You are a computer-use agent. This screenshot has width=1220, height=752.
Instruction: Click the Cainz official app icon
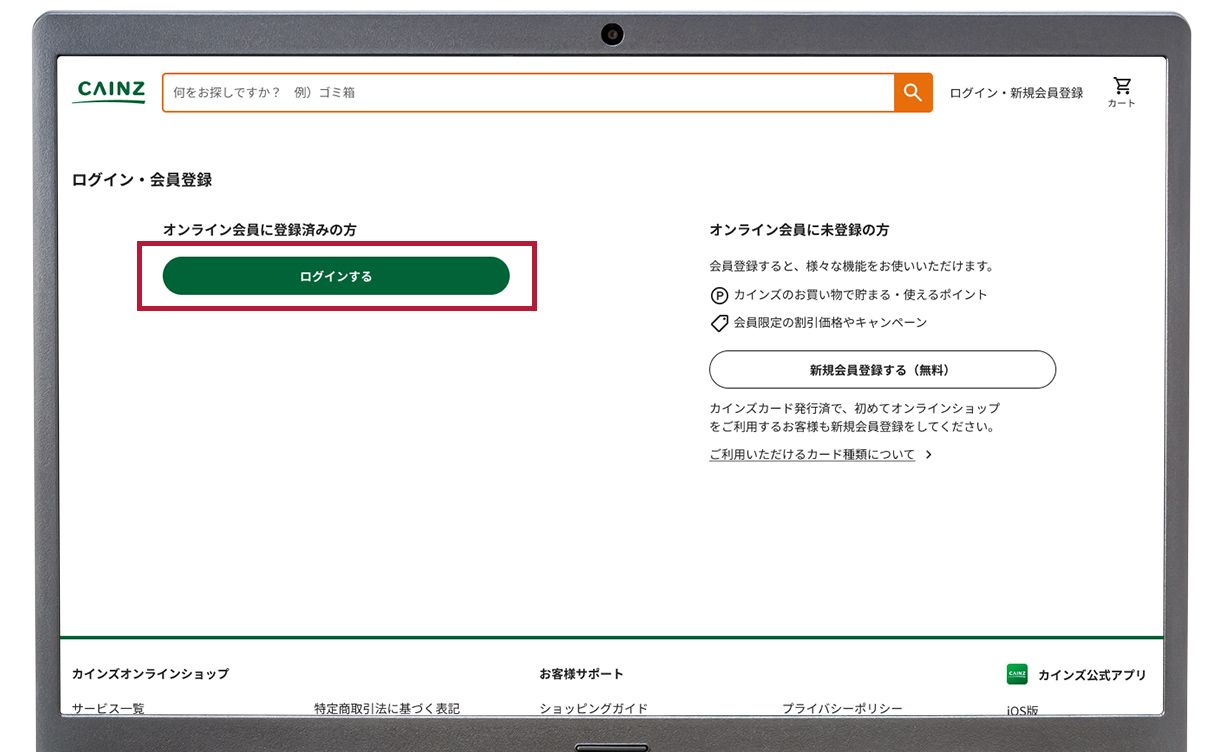[1017, 674]
